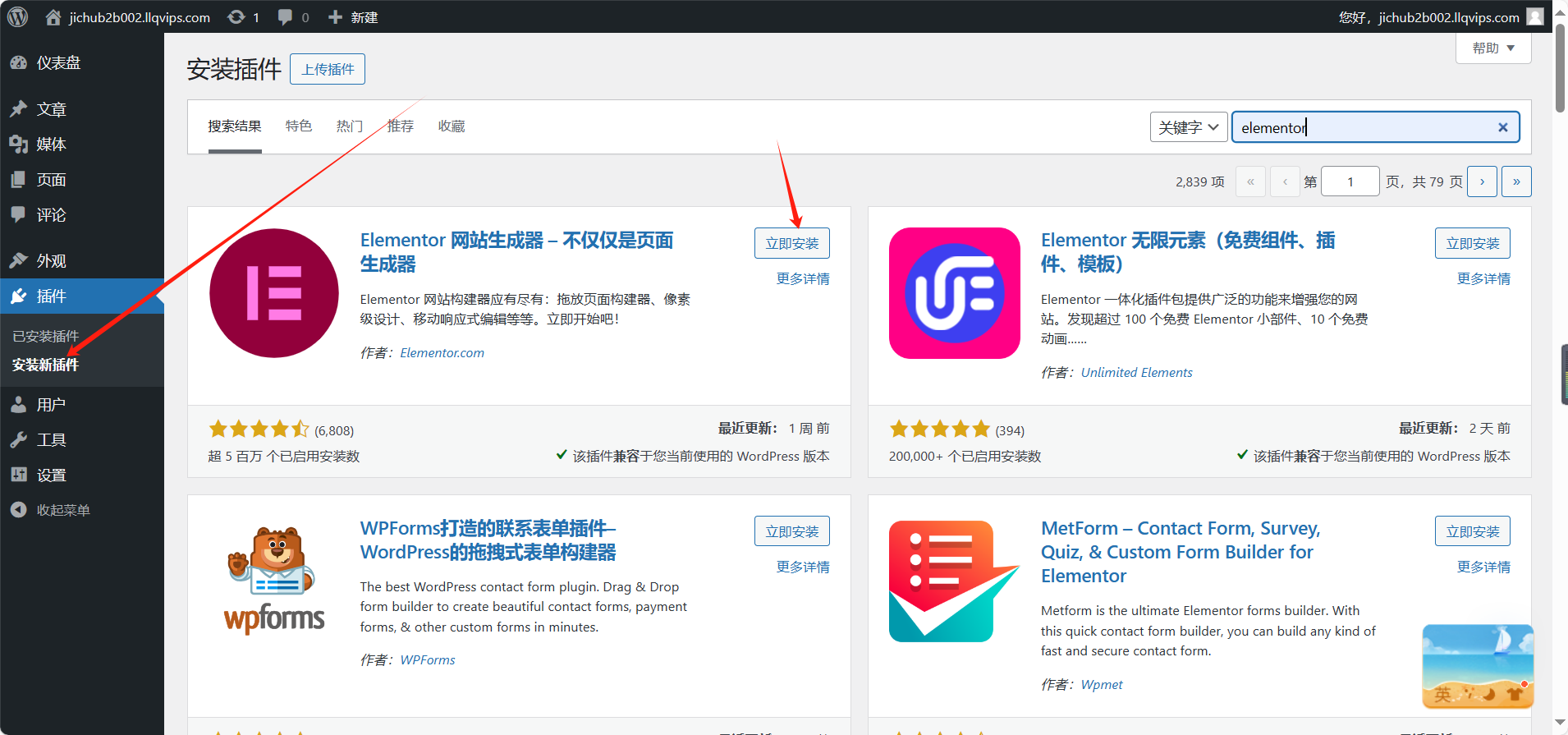
Task: Click the beach-themed input method widget
Action: [x=1478, y=666]
